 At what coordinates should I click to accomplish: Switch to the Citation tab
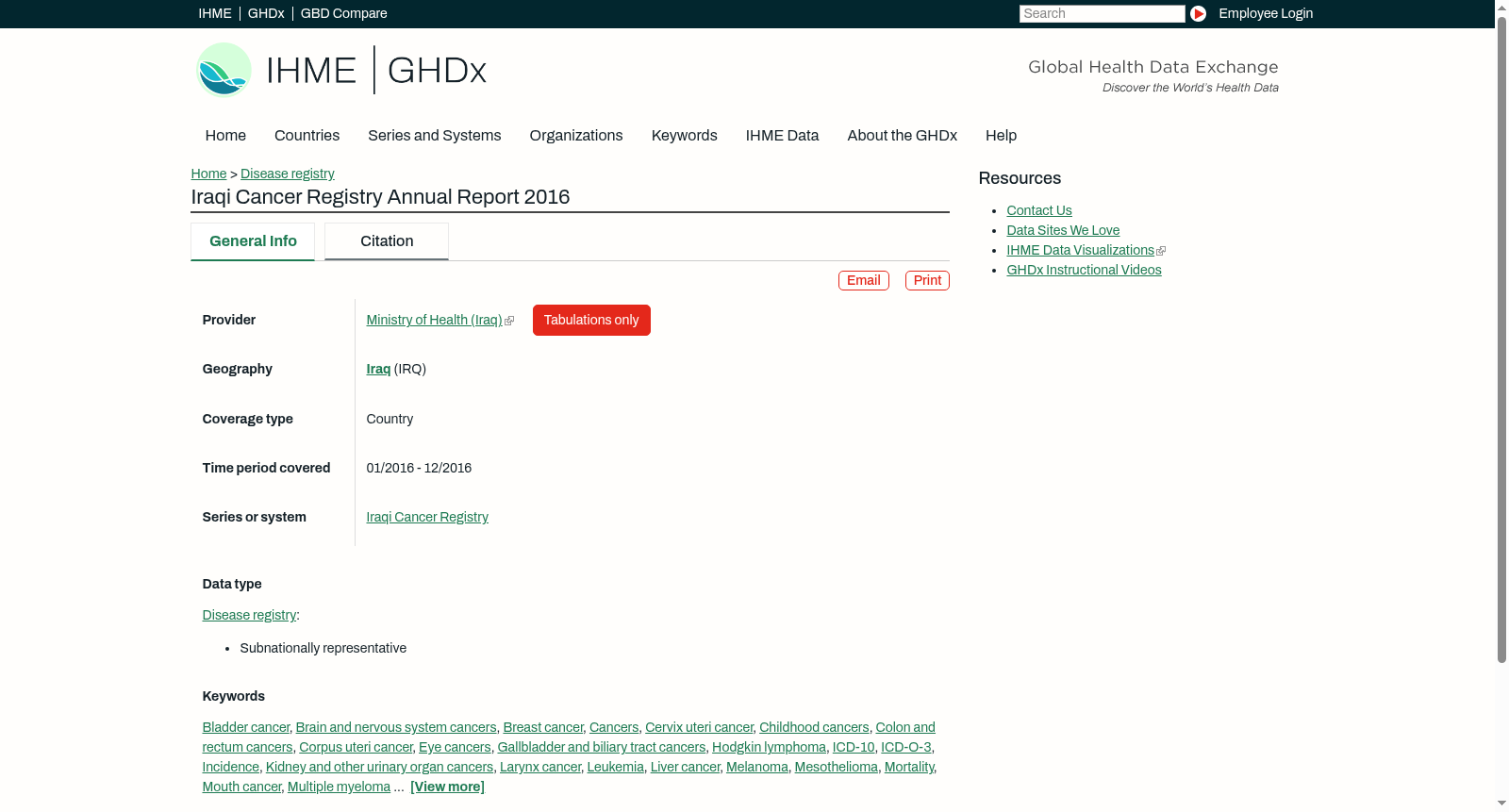[x=387, y=241]
